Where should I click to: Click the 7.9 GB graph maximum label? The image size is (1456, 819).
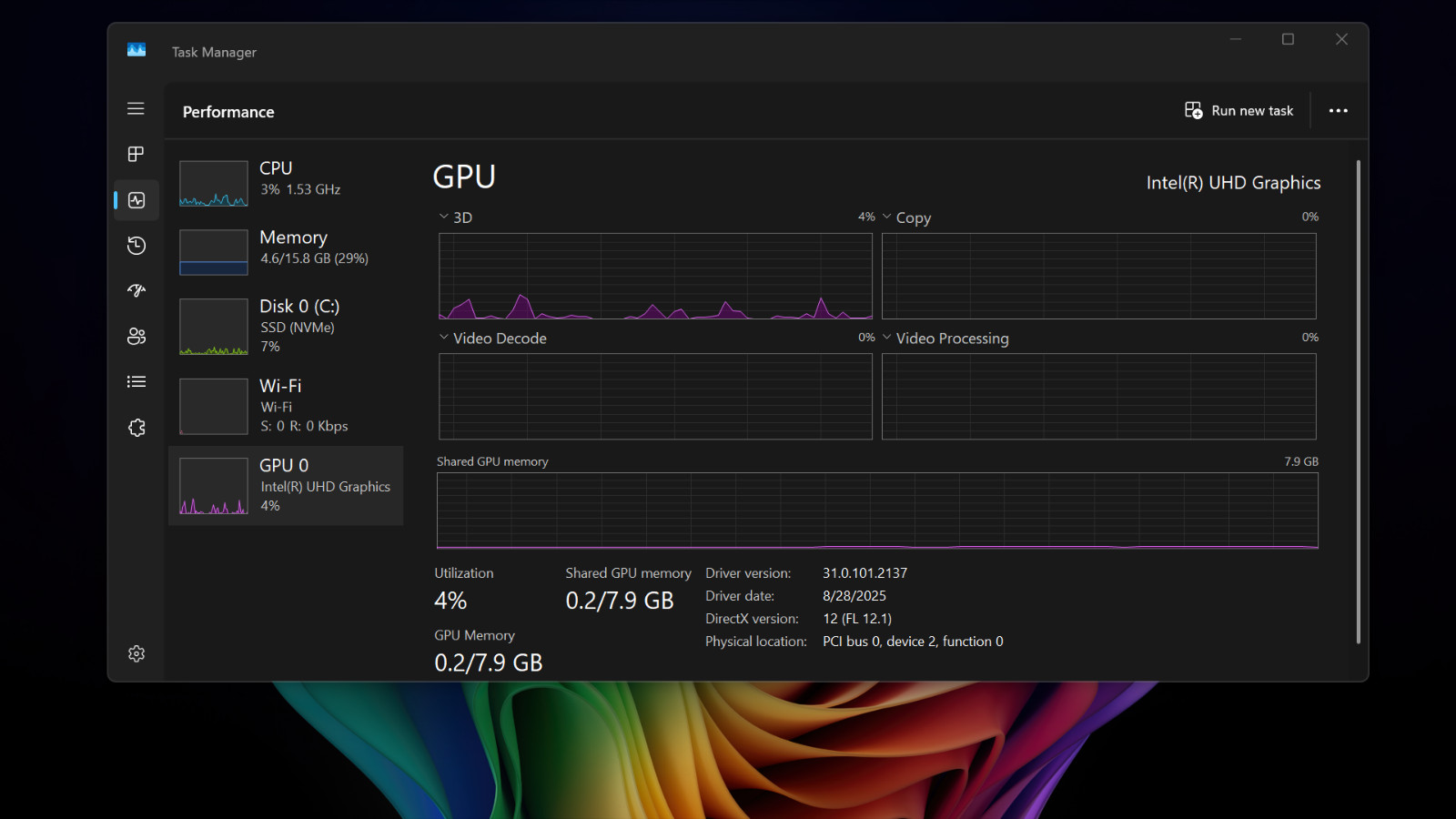point(1301,461)
